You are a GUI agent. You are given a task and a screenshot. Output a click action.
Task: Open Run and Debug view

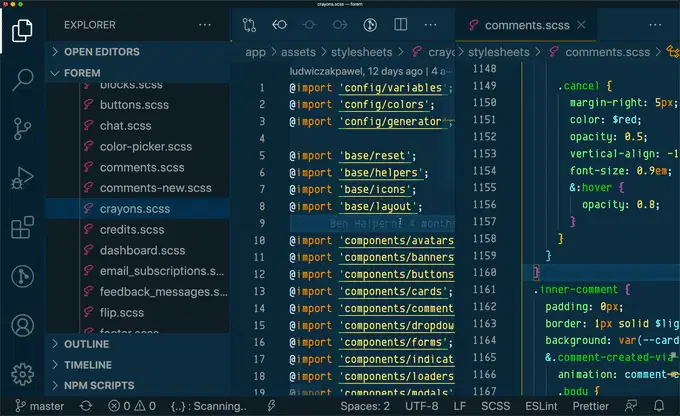pos(22,178)
